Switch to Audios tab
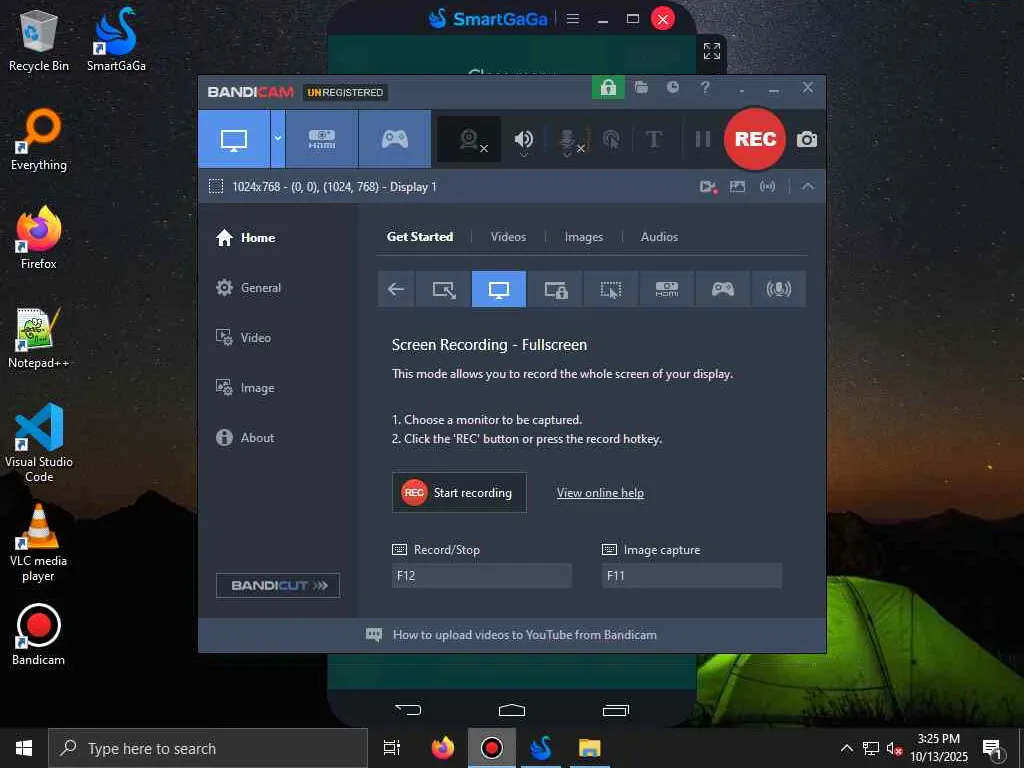This screenshot has width=1024, height=768. point(659,237)
